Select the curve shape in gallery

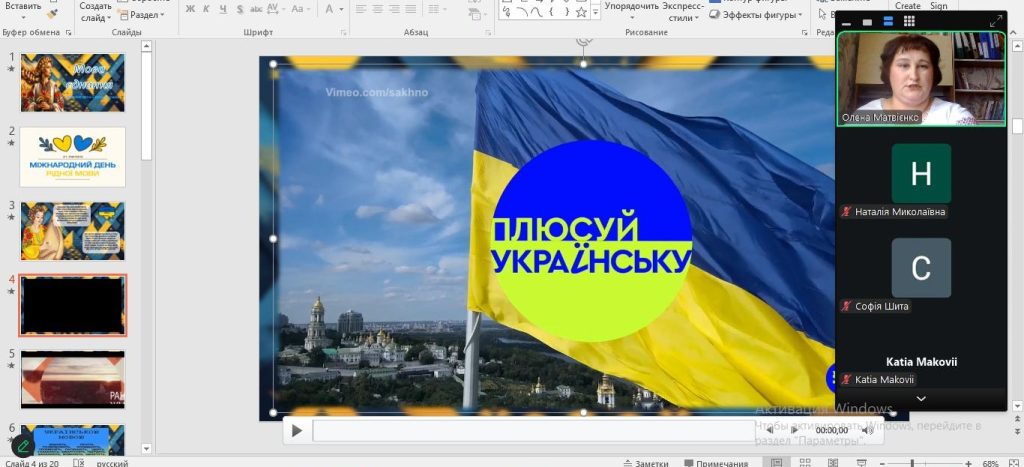[x=537, y=12]
